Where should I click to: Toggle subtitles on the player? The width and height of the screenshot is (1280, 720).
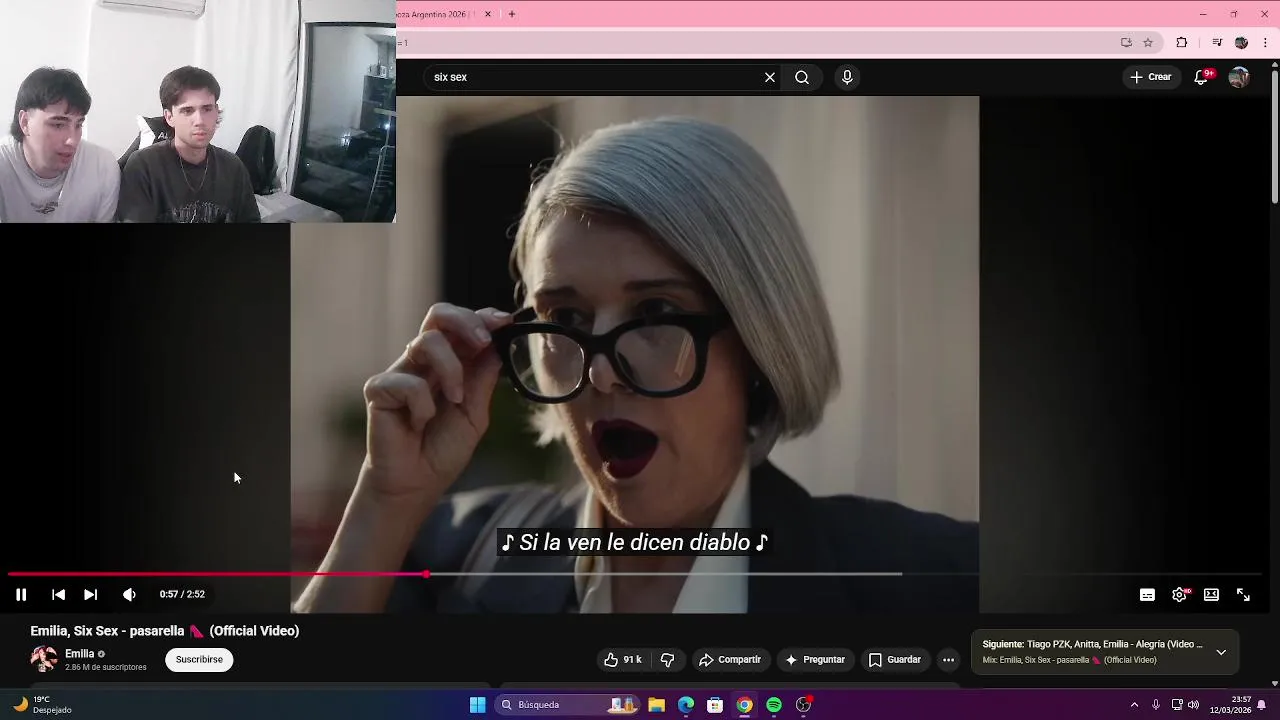[x=1147, y=594]
